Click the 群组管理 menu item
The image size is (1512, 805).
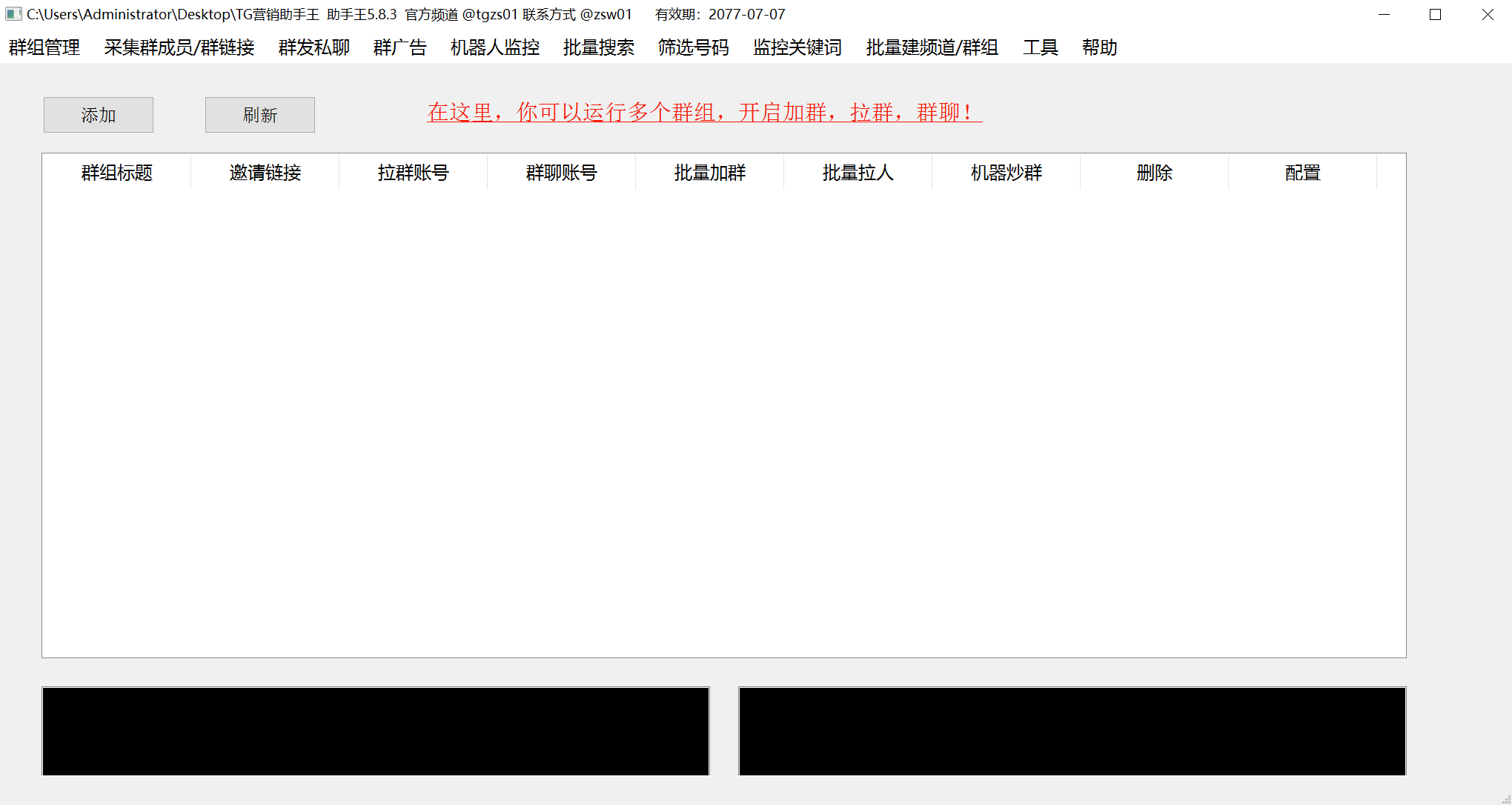(44, 47)
